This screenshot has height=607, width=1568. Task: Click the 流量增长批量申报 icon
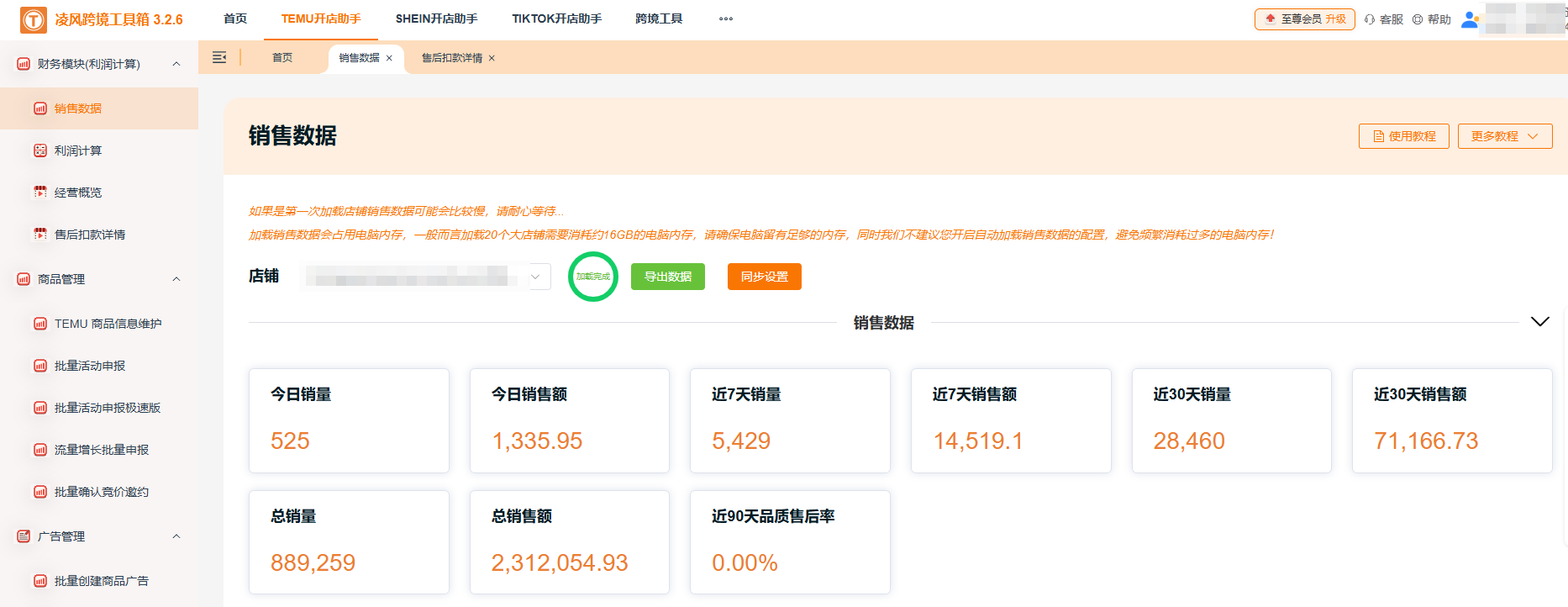pos(40,450)
